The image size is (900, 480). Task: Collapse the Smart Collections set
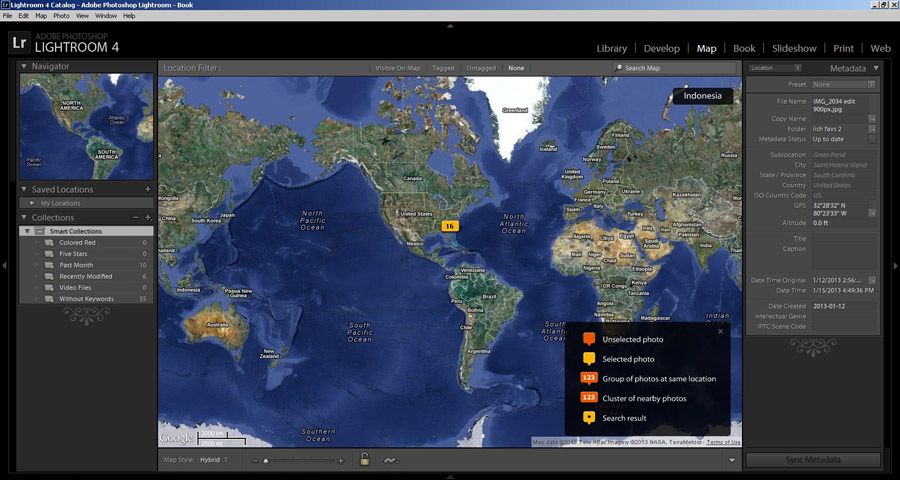pos(27,231)
